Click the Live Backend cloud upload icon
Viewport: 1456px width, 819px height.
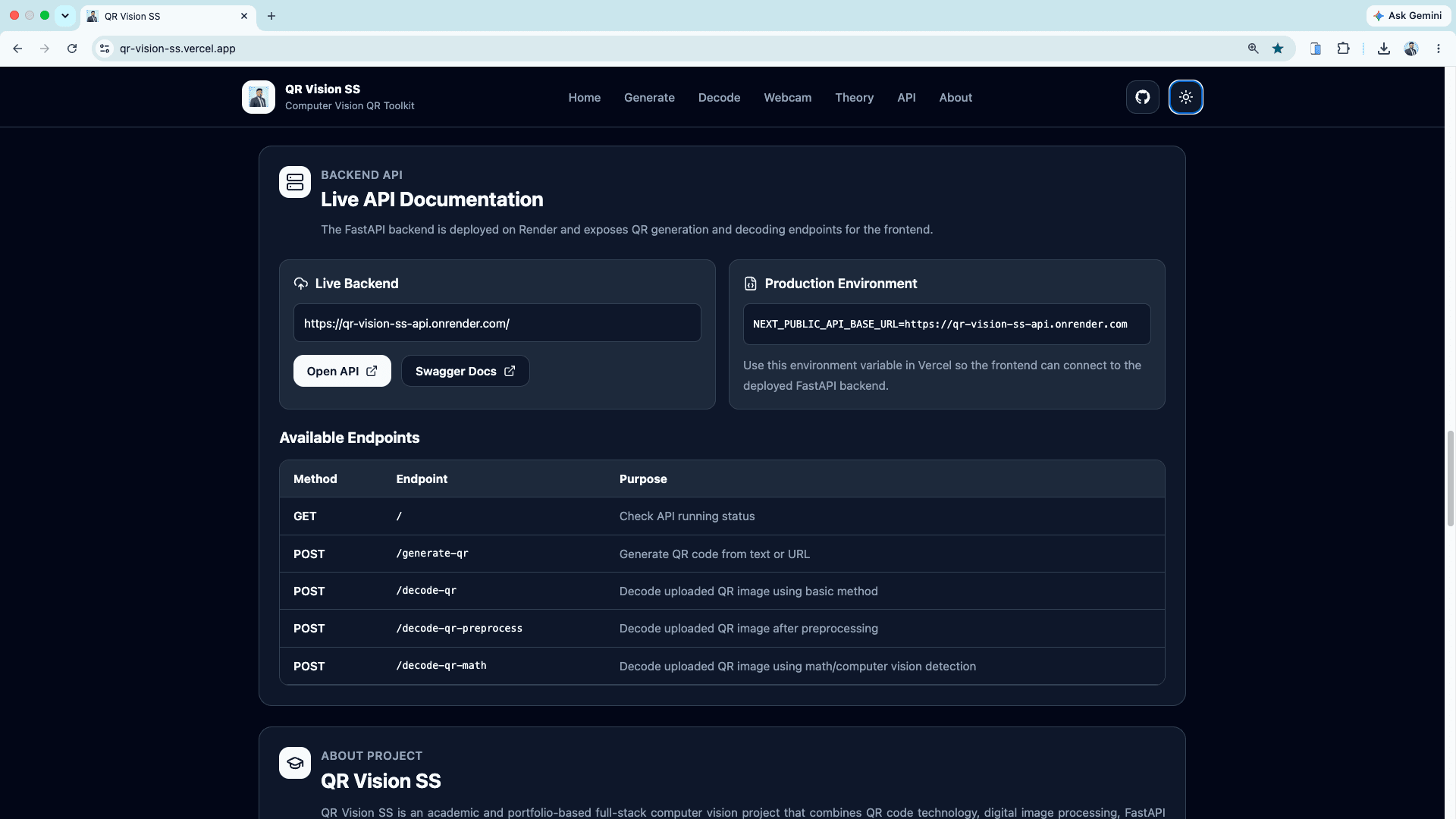coord(301,284)
